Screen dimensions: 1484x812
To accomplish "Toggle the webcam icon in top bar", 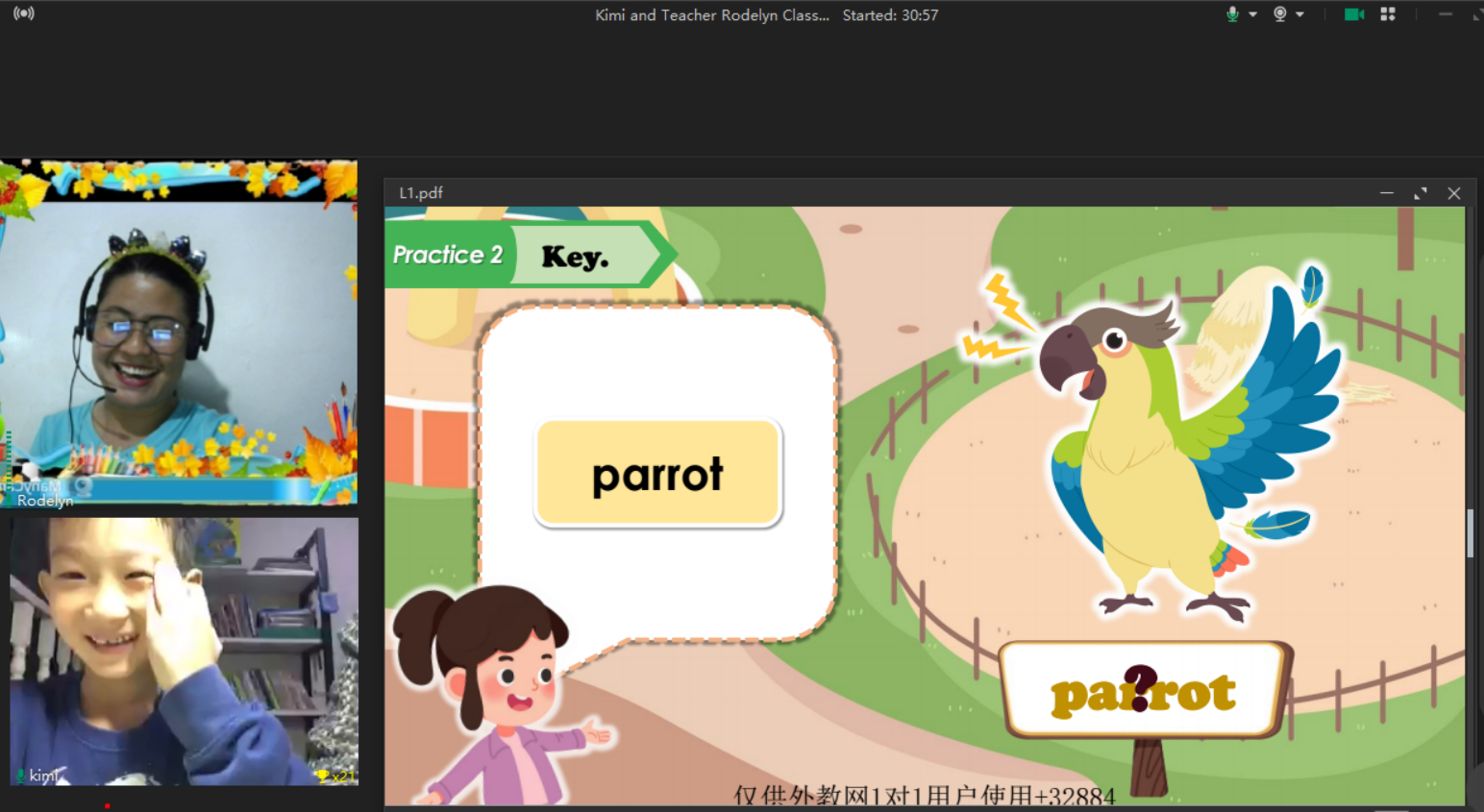I will pyautogui.click(x=1279, y=13).
